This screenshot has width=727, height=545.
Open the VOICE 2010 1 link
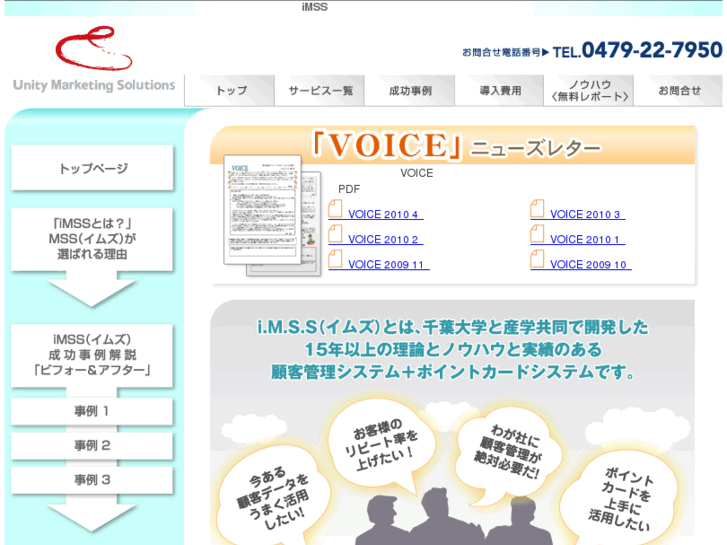tap(585, 239)
